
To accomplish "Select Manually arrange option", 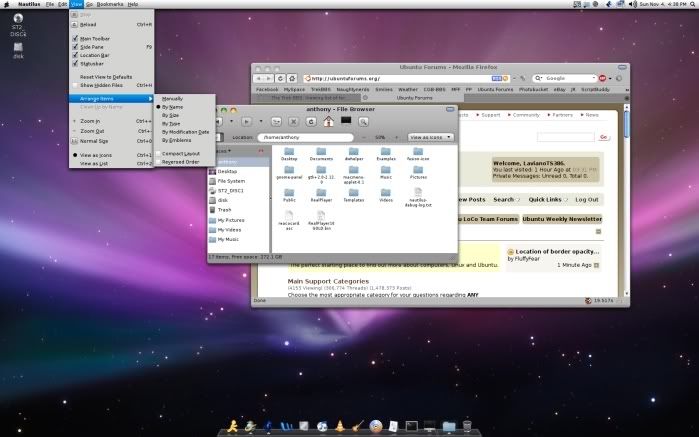I will (172, 99).
